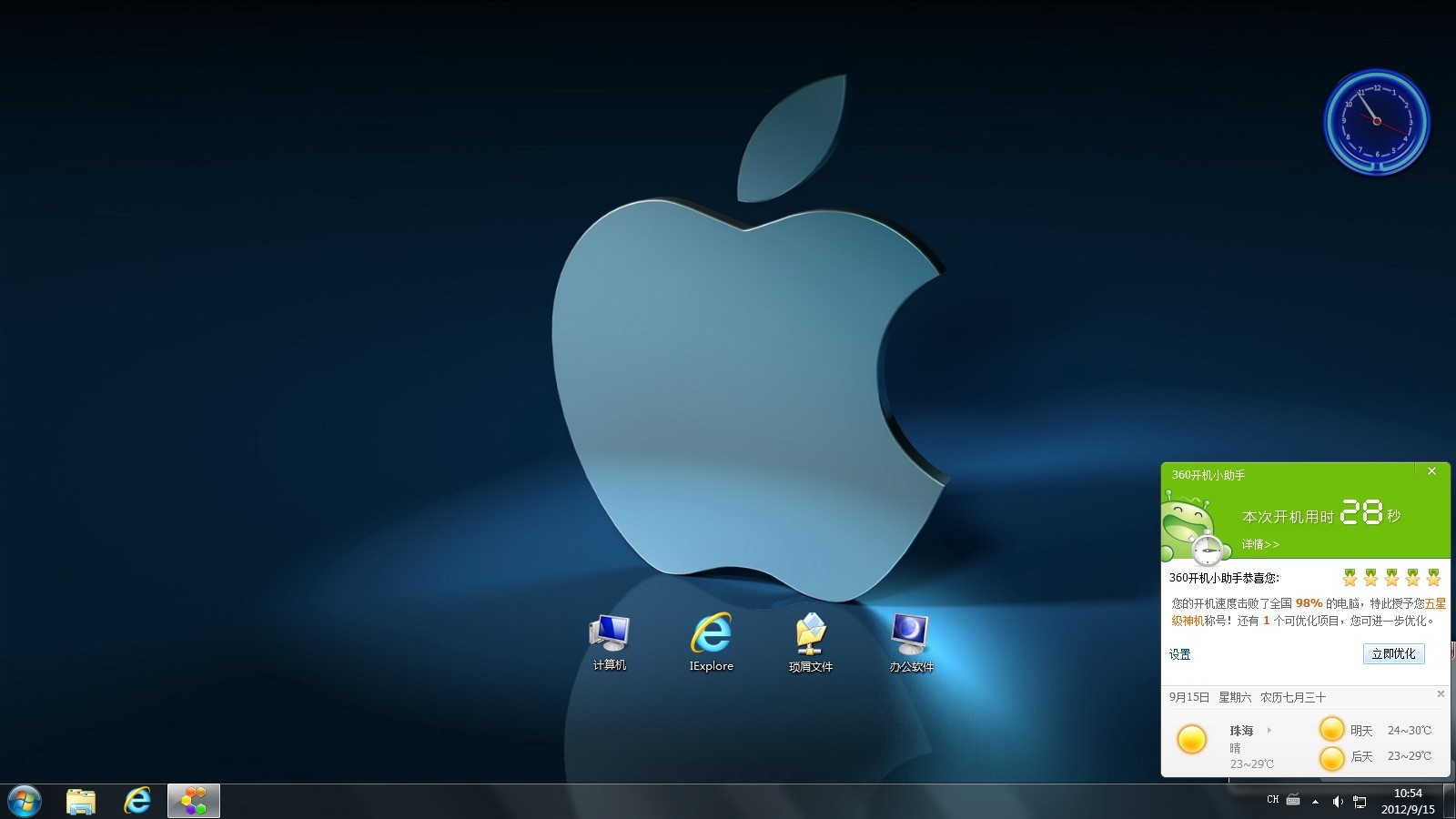The image size is (1456, 819).
Task: Open Windows Explorer from taskbar
Action: 81,802
